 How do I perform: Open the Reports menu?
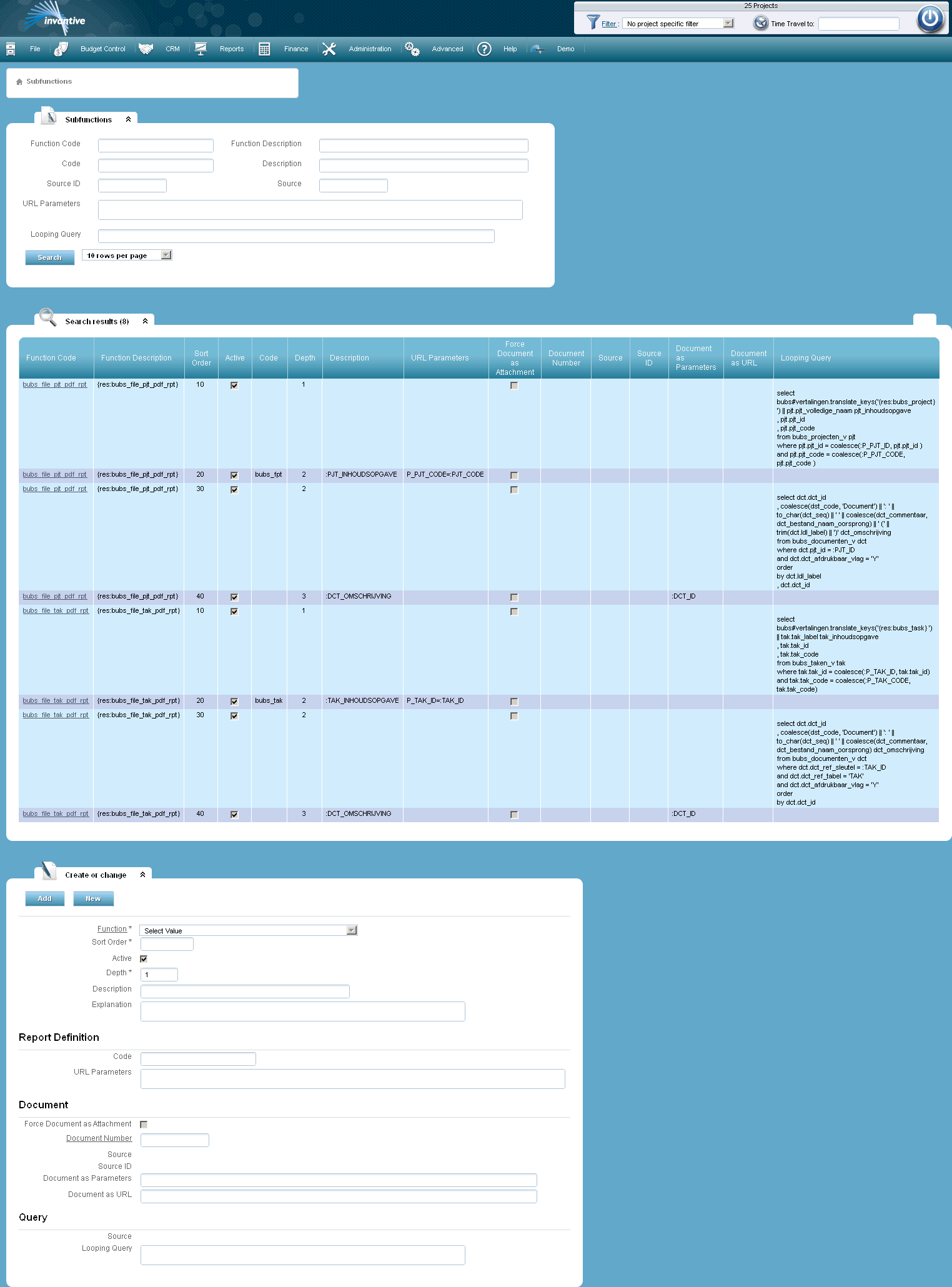pyautogui.click(x=231, y=49)
